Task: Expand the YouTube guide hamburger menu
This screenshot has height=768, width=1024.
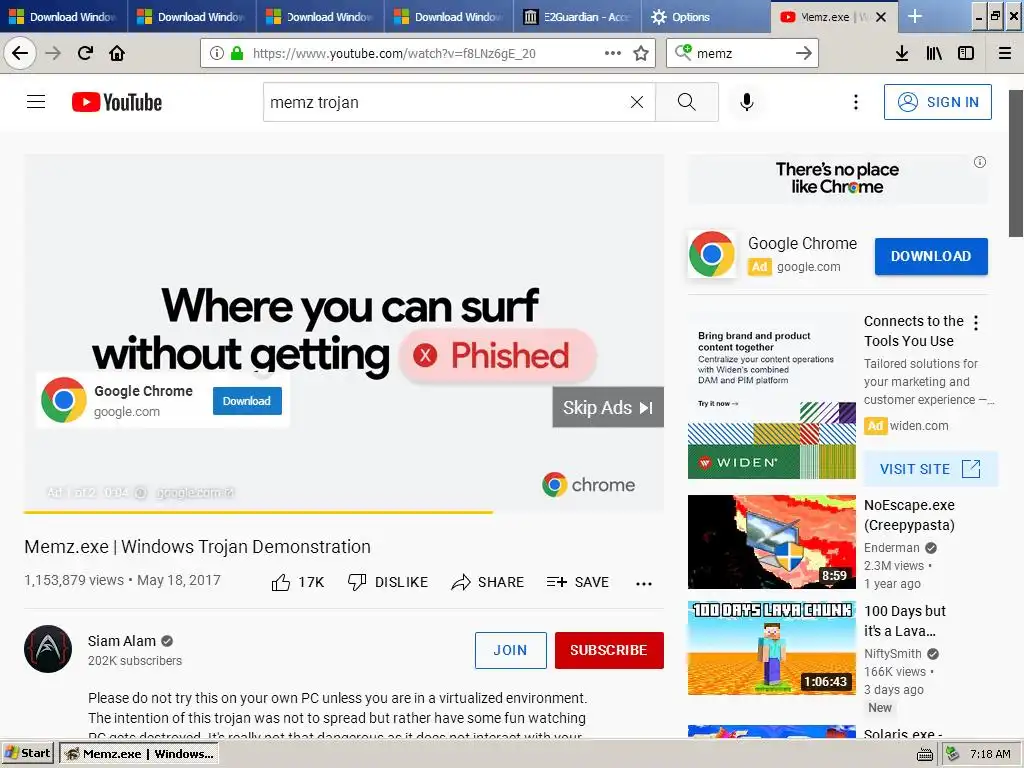Action: coord(36,102)
